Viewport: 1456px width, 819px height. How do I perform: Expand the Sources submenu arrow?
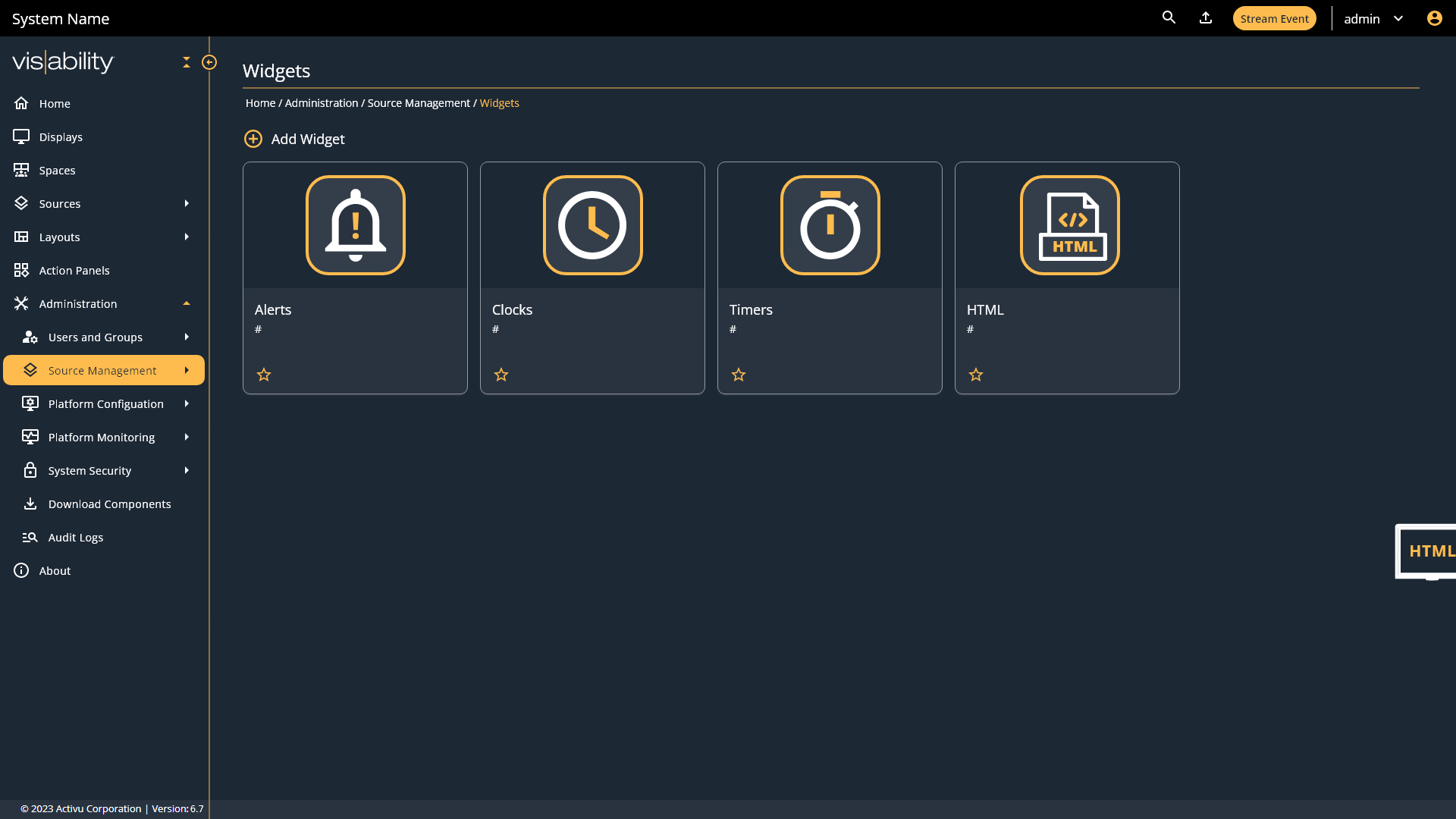(187, 203)
